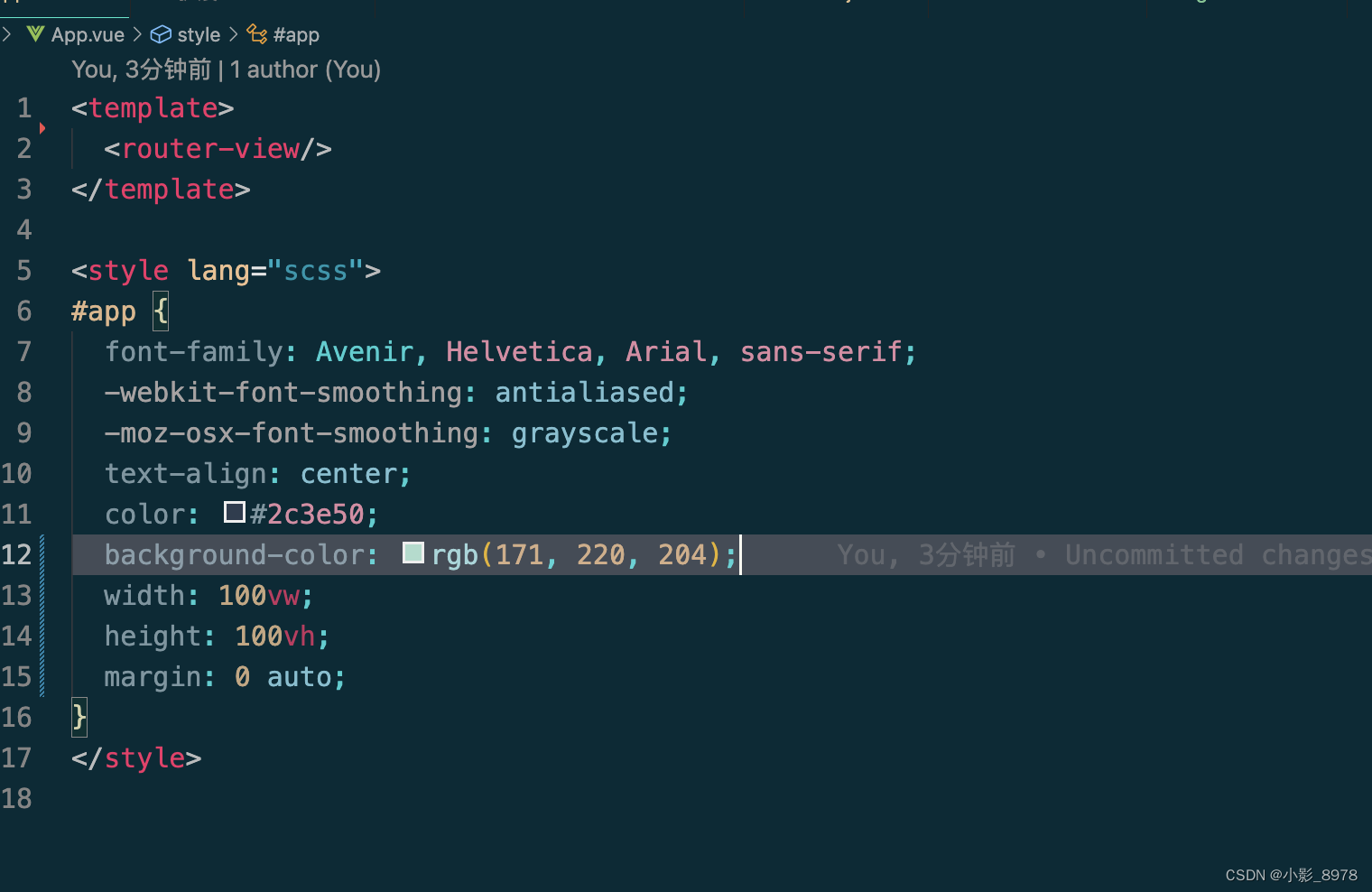Click the cube symbol icon before "style"
1372x892 pixels.
click(x=160, y=34)
